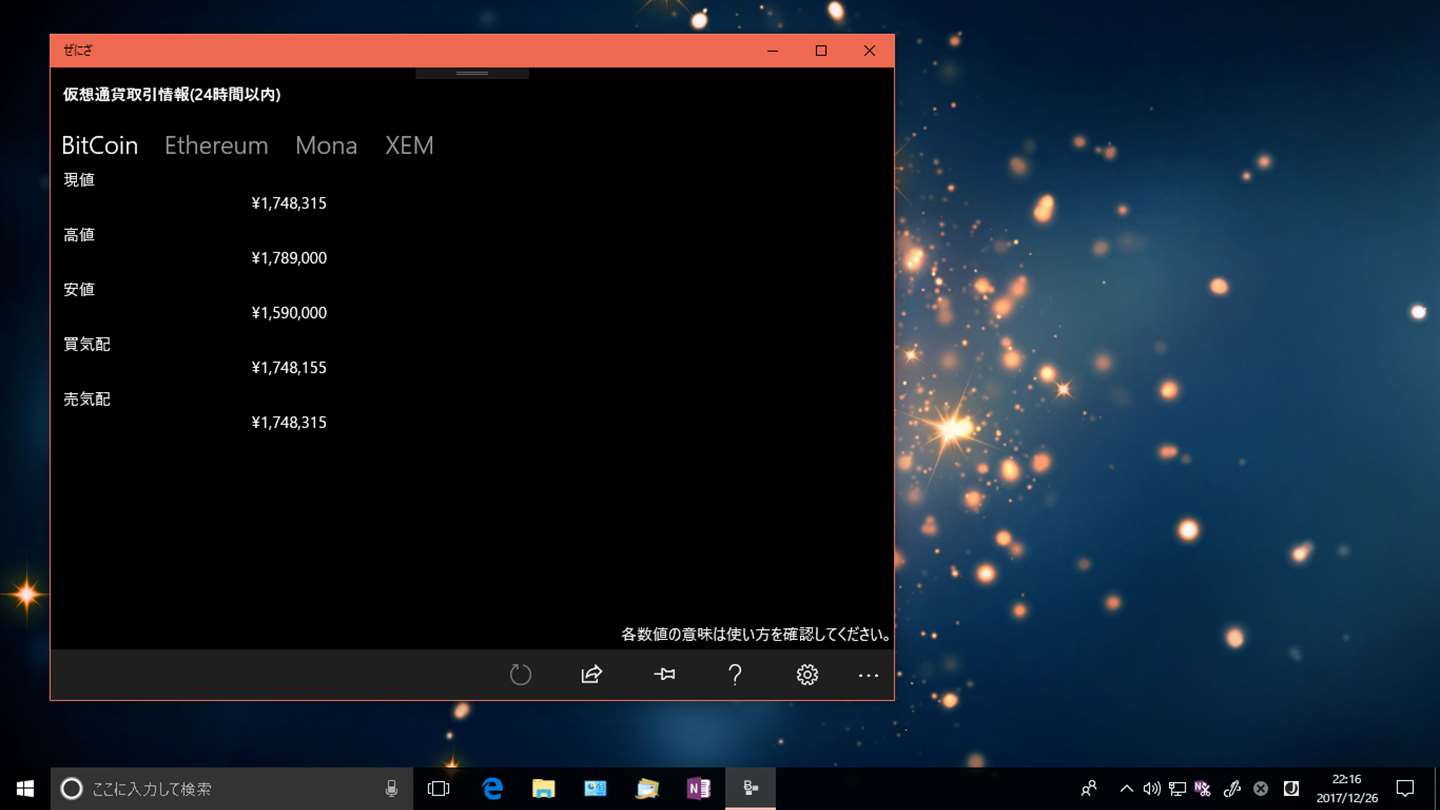Switch to the Ethereum tab
Viewport: 1440px width, 810px height.
tap(216, 145)
